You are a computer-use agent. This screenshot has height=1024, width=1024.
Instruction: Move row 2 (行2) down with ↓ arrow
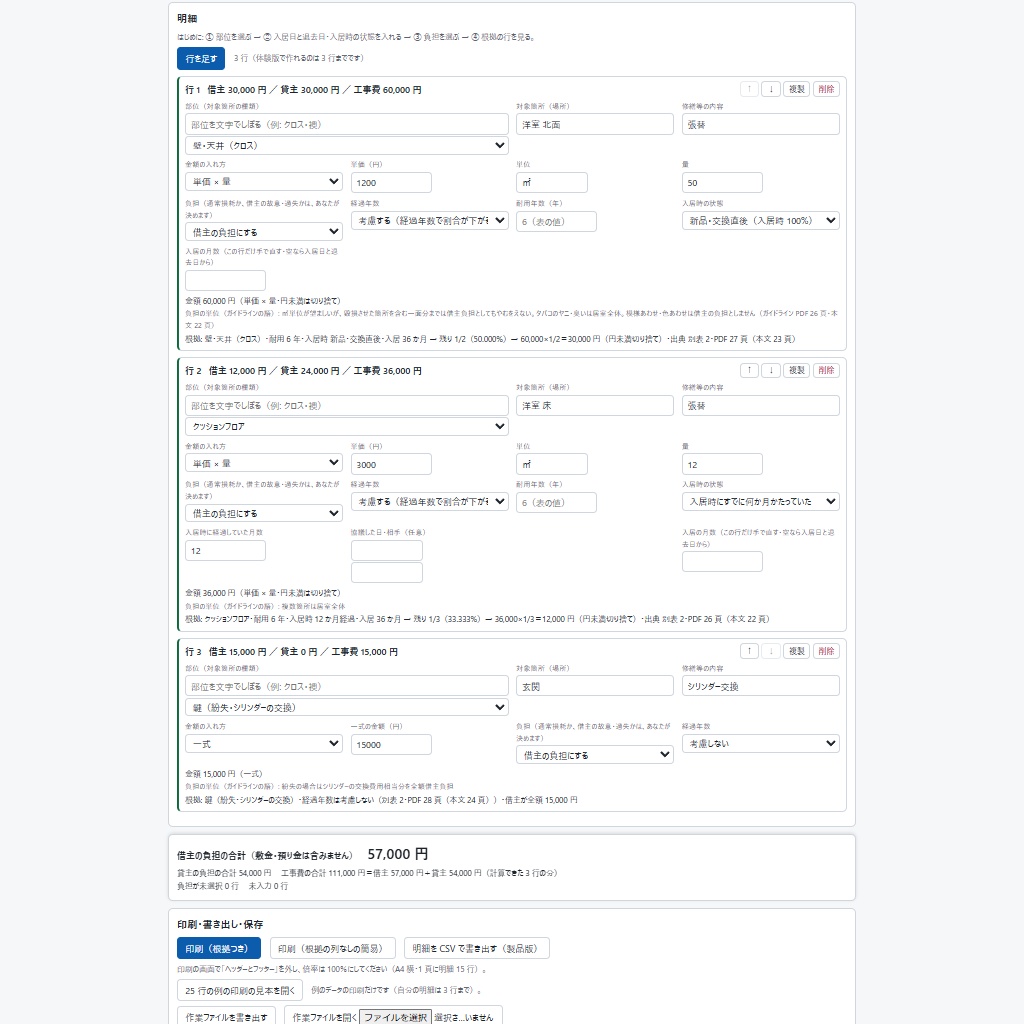771,370
